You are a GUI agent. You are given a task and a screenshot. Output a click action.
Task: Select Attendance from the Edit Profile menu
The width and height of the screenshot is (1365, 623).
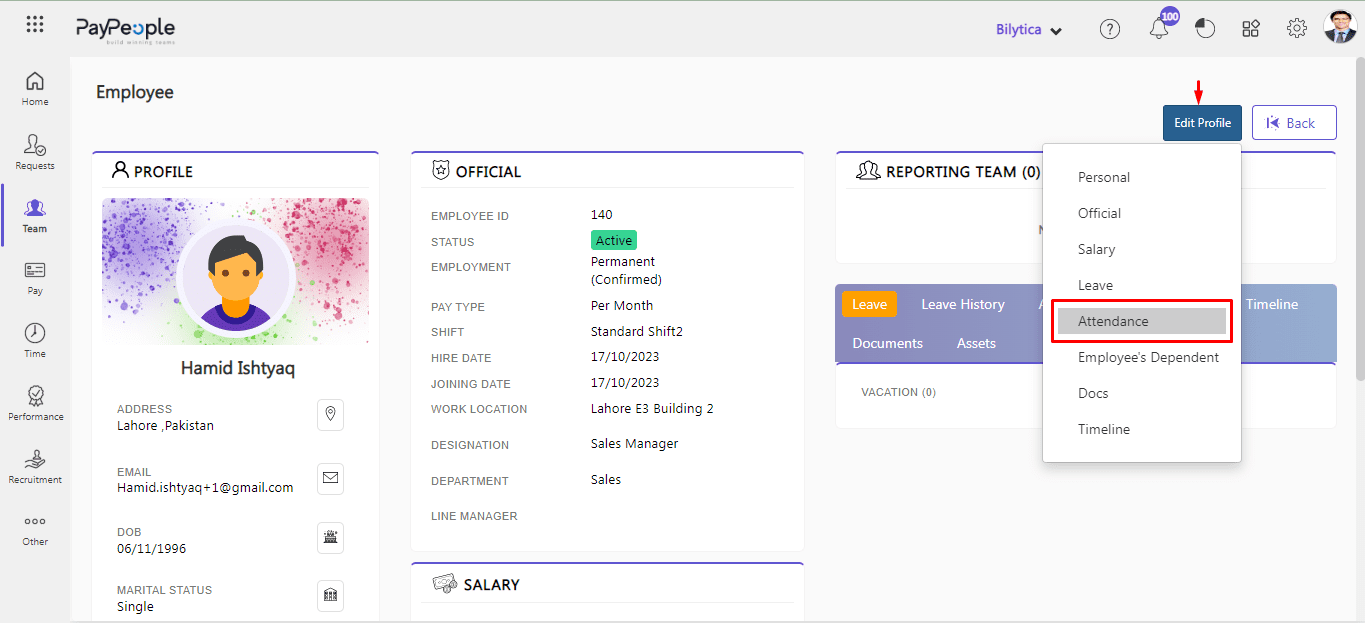[x=1141, y=321]
